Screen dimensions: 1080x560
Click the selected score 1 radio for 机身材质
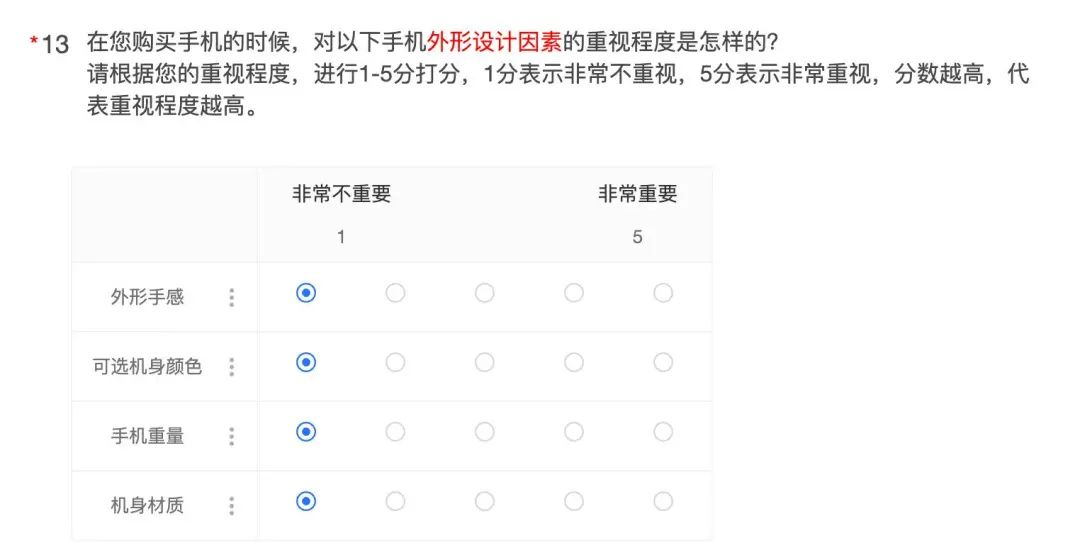click(x=306, y=501)
